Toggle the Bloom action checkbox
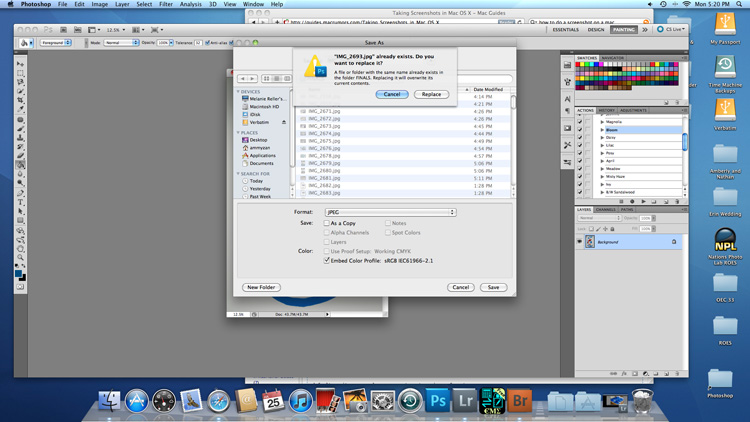This screenshot has width=750, height=422. [580, 130]
